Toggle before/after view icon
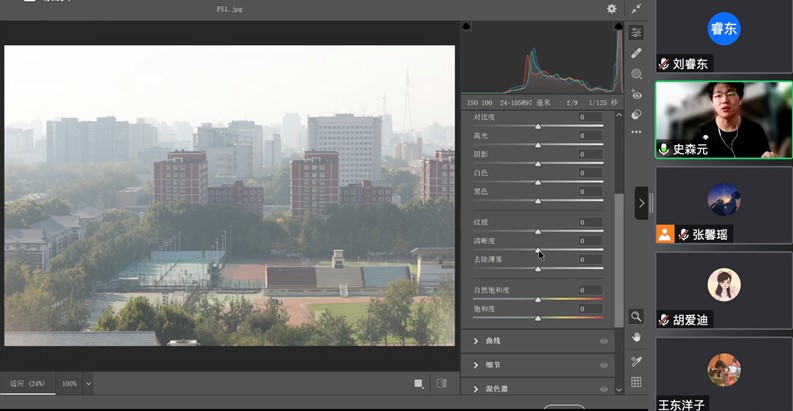The image size is (793, 411). pos(442,383)
